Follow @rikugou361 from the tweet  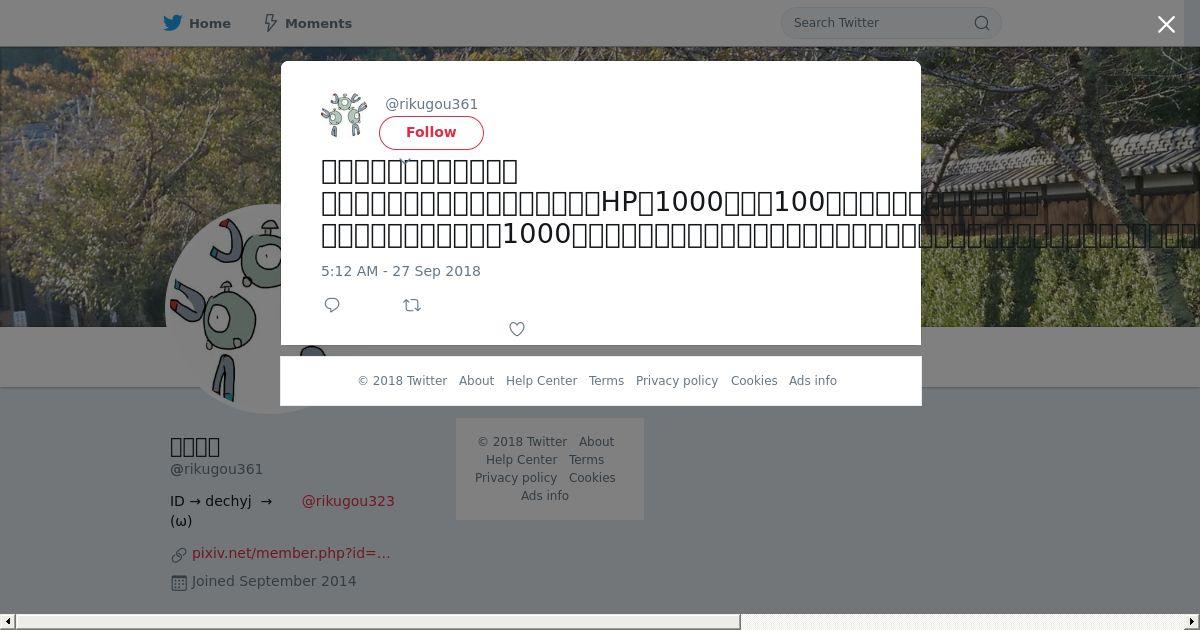pos(431,132)
